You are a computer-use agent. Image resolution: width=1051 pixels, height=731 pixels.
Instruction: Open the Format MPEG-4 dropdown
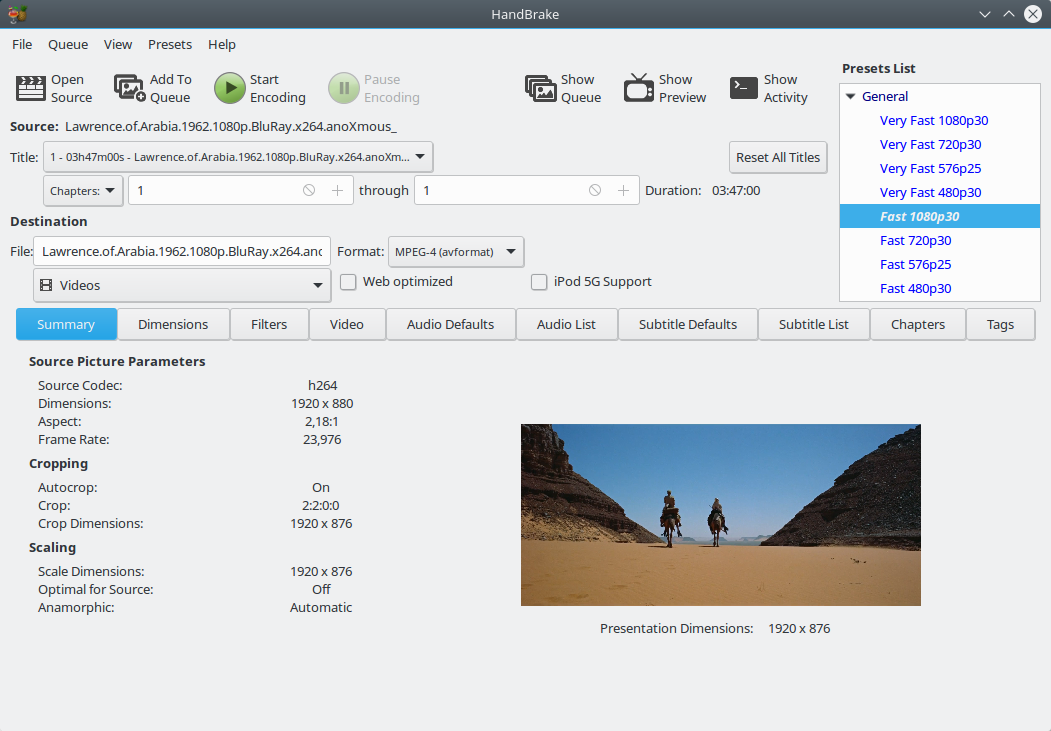[x=456, y=252]
